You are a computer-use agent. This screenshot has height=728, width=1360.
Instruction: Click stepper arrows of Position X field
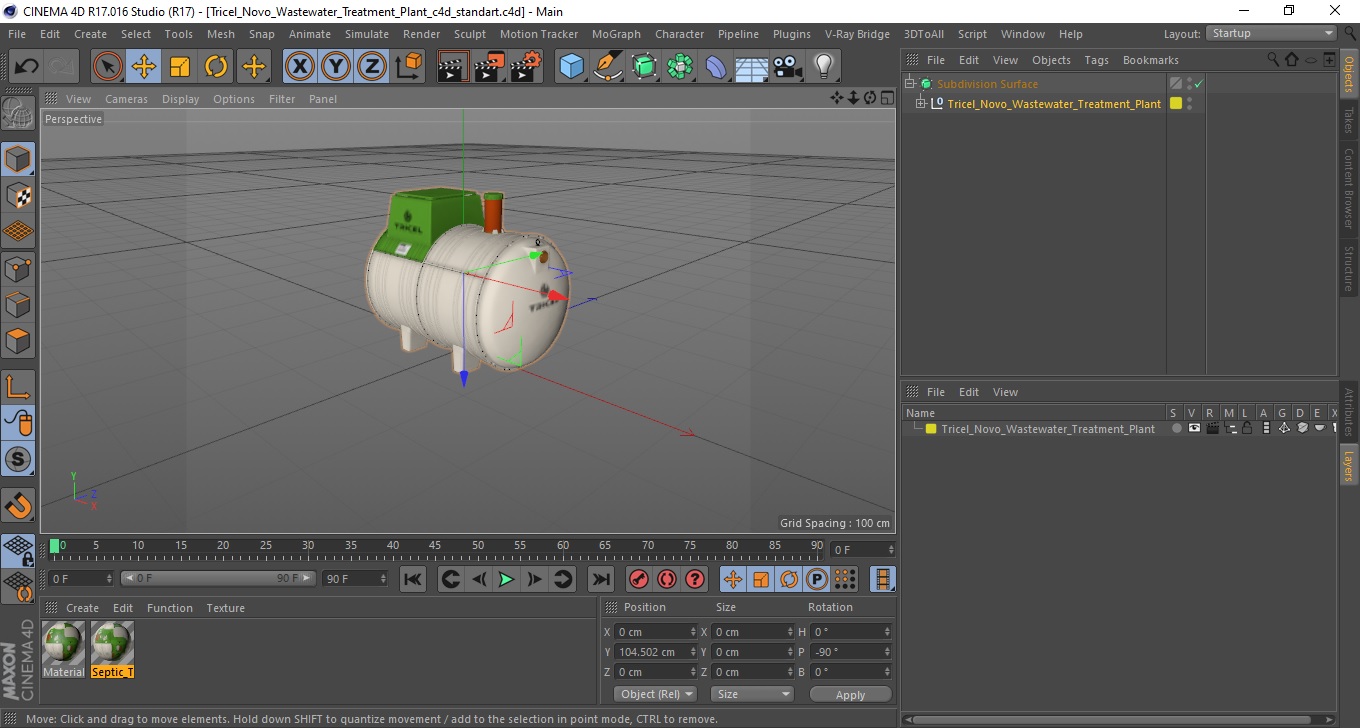click(x=693, y=632)
